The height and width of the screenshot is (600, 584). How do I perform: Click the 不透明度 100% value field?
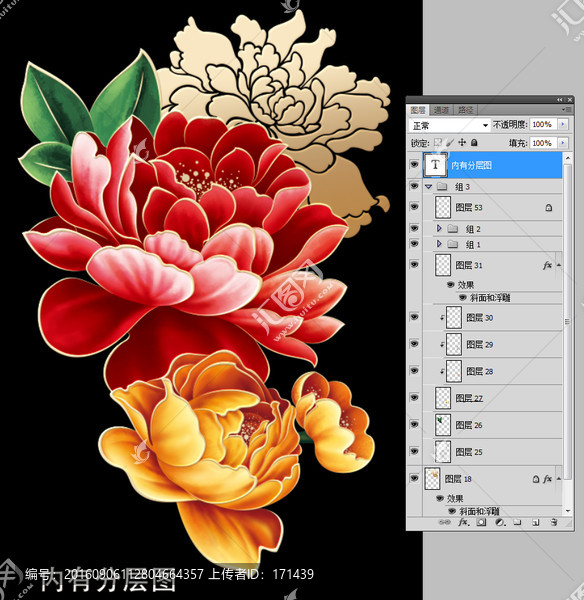tap(543, 124)
